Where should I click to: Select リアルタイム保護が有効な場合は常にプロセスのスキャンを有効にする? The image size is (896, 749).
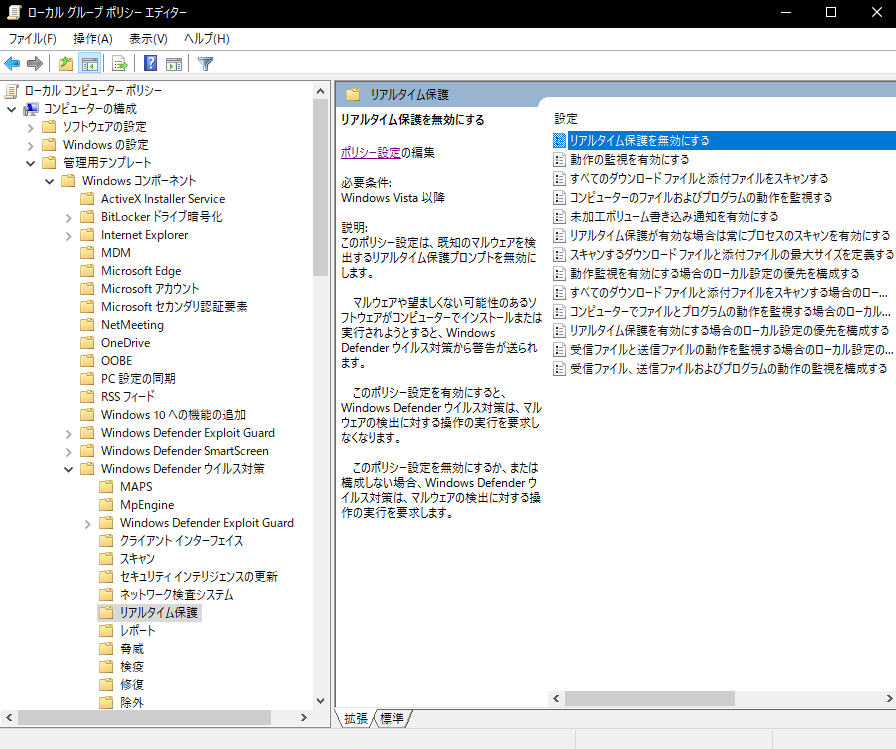[x=730, y=235]
